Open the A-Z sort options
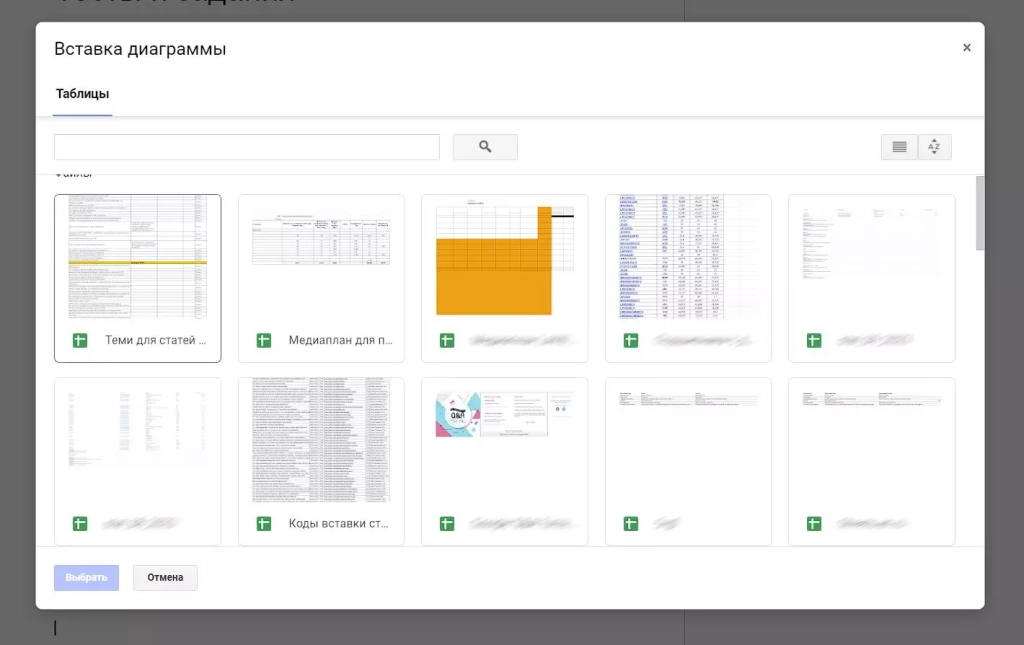 934,147
